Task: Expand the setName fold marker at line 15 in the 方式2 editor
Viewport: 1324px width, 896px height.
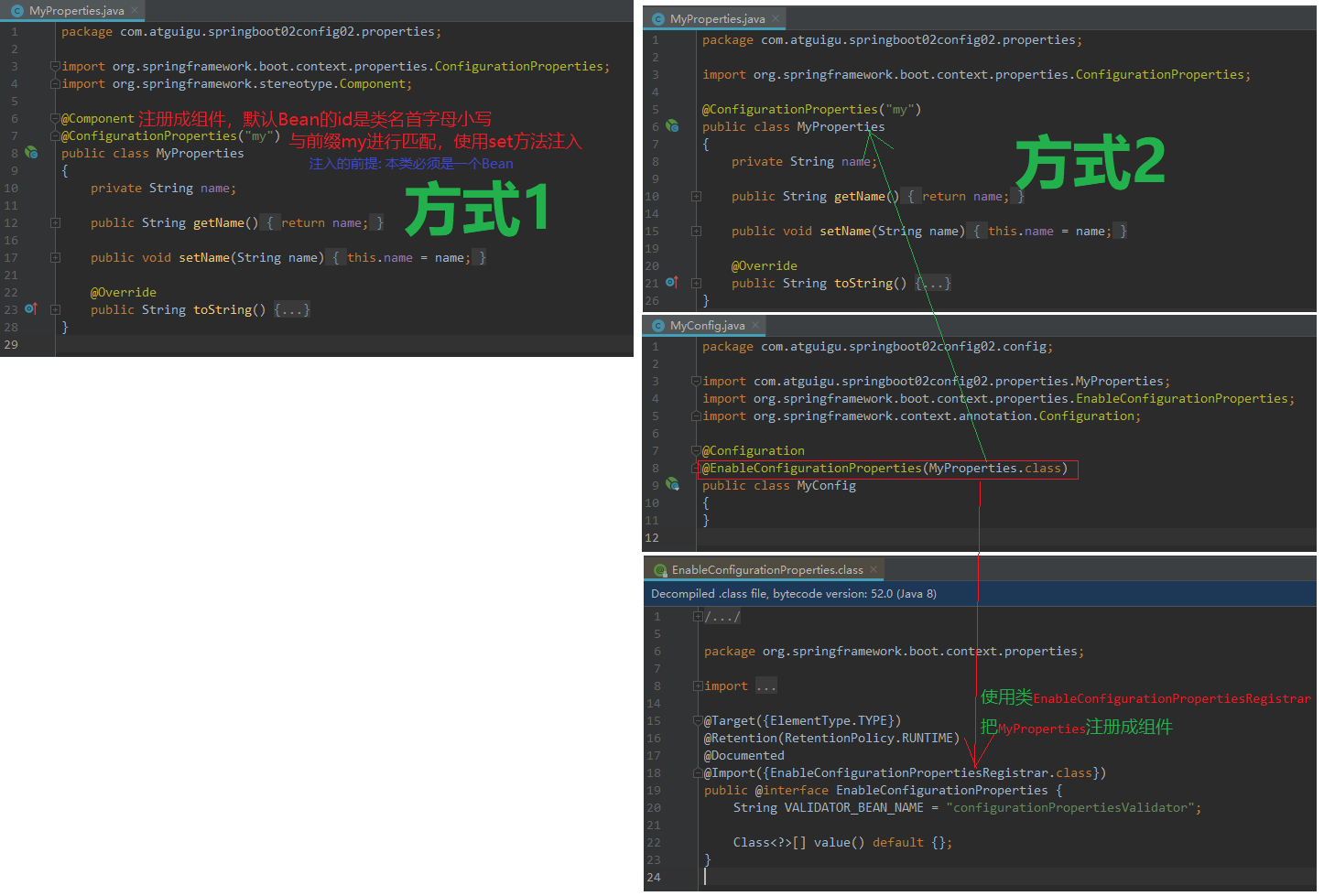Action: pyautogui.click(x=696, y=231)
